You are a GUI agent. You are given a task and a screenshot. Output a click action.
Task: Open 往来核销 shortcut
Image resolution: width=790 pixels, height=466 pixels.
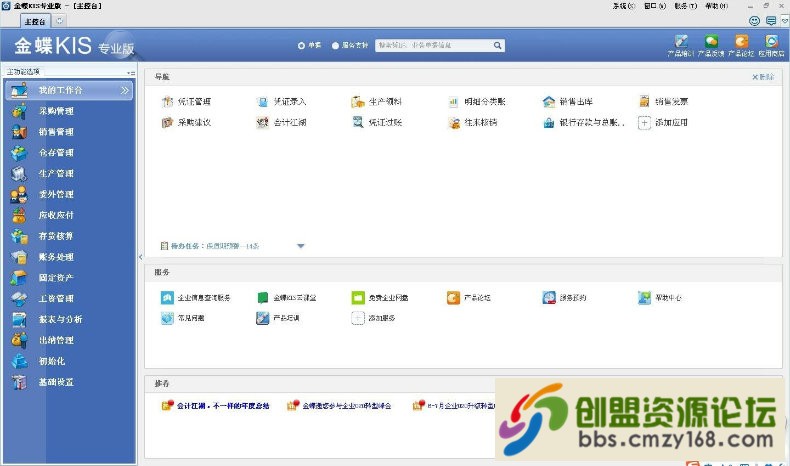pyautogui.click(x=473, y=122)
